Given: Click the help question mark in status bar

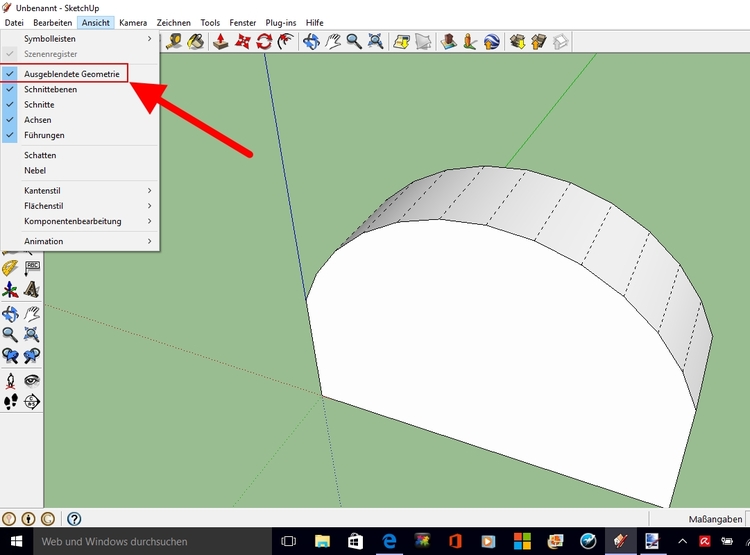Looking at the screenshot, I should (x=74, y=519).
